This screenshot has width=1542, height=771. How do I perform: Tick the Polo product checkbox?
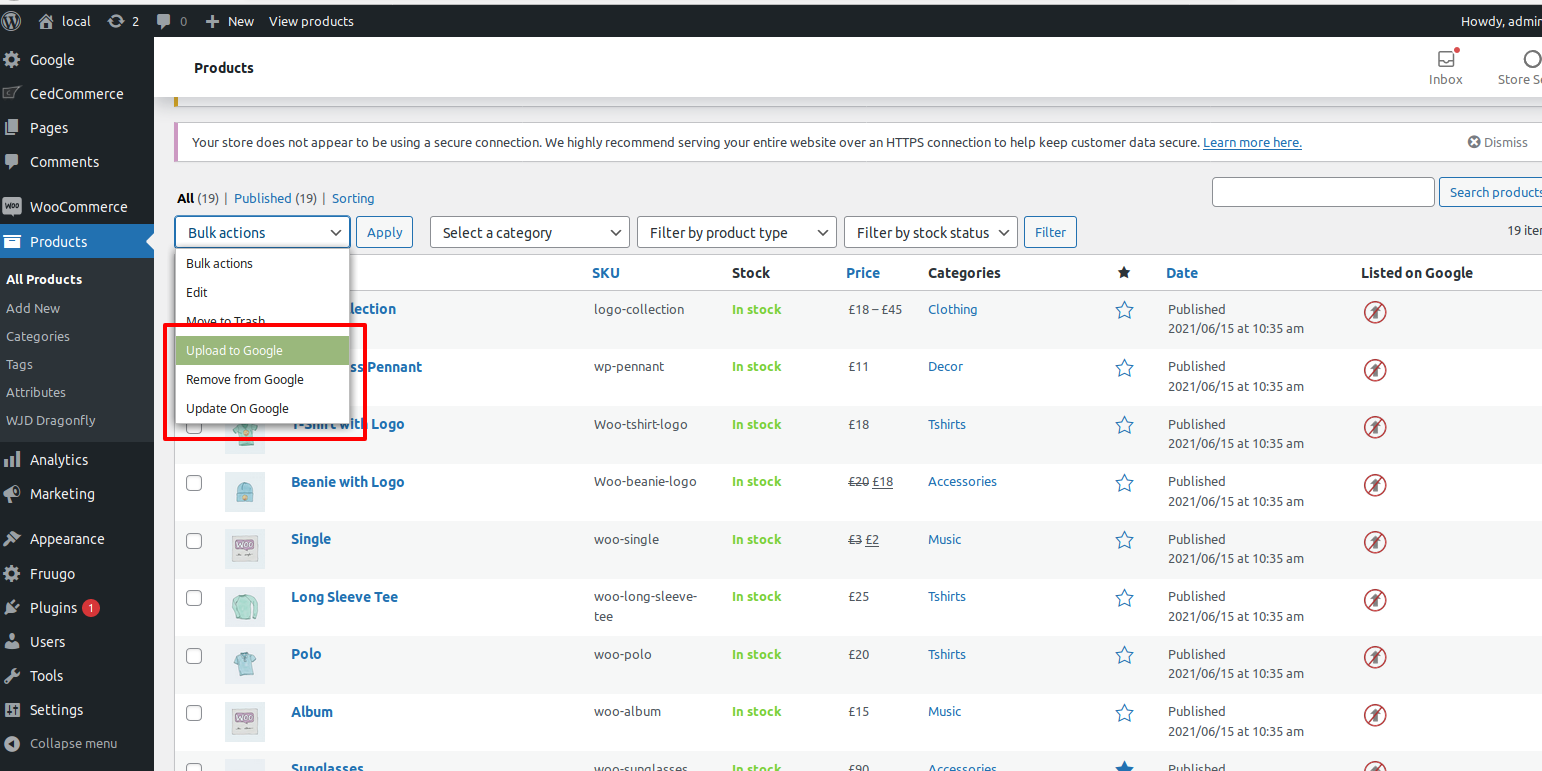coord(194,656)
